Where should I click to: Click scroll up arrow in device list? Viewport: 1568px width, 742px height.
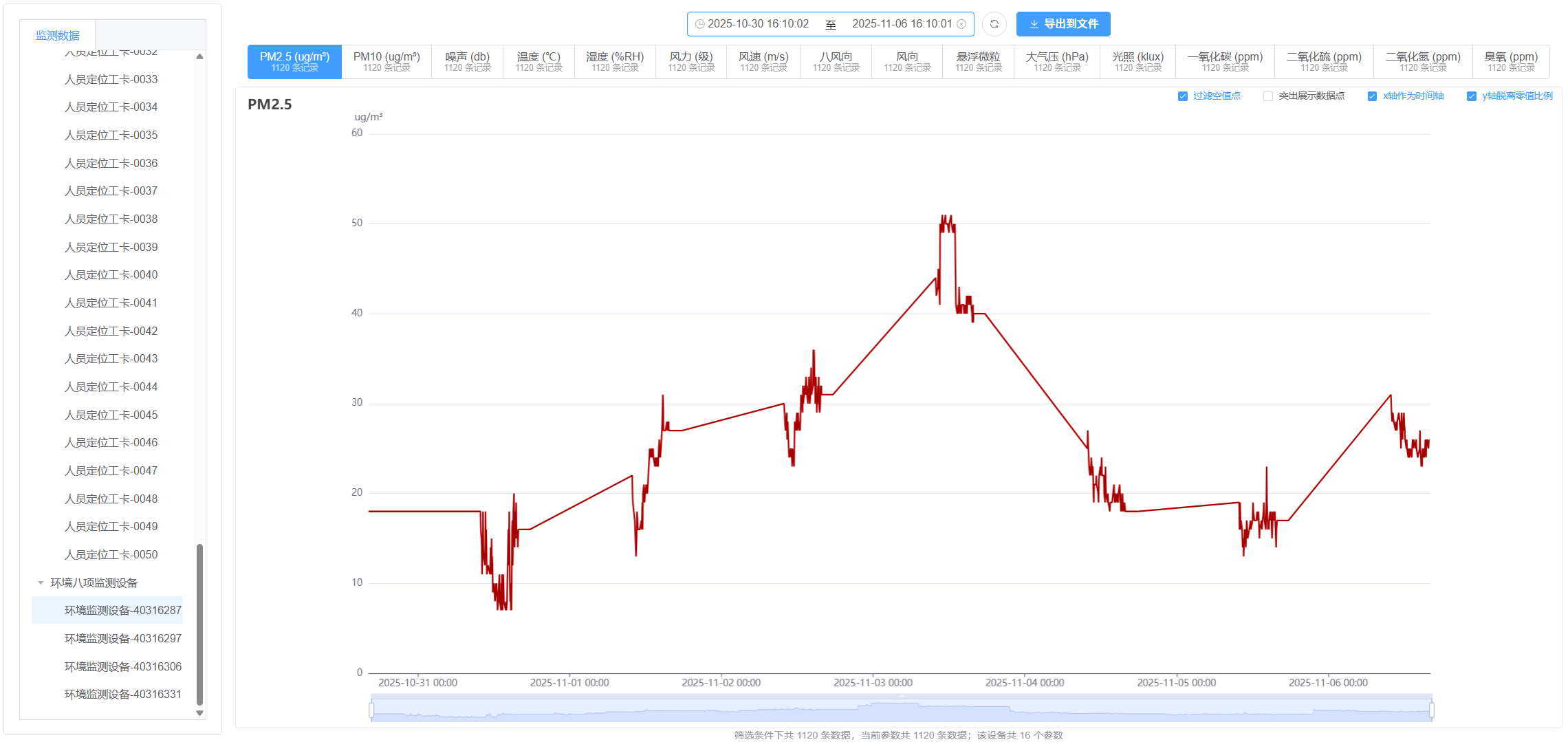coord(199,56)
